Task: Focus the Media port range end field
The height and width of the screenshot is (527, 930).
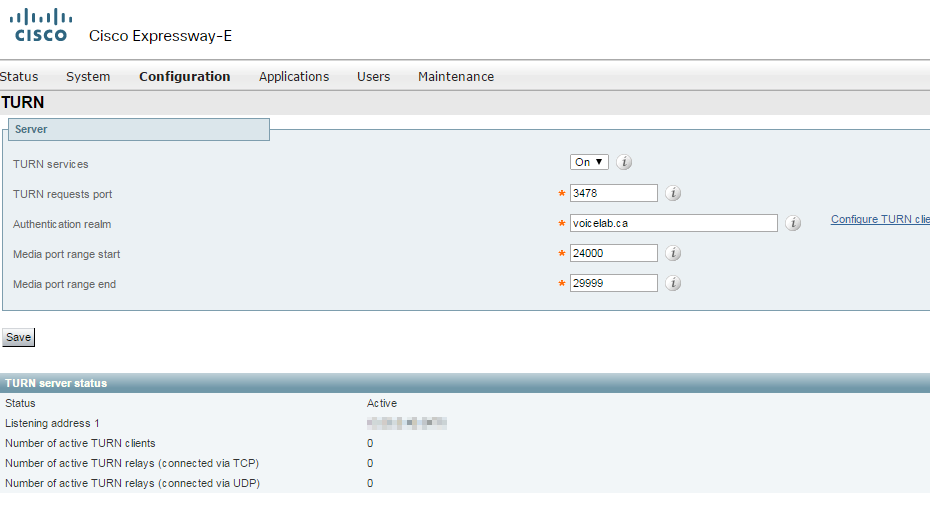Action: coord(613,283)
